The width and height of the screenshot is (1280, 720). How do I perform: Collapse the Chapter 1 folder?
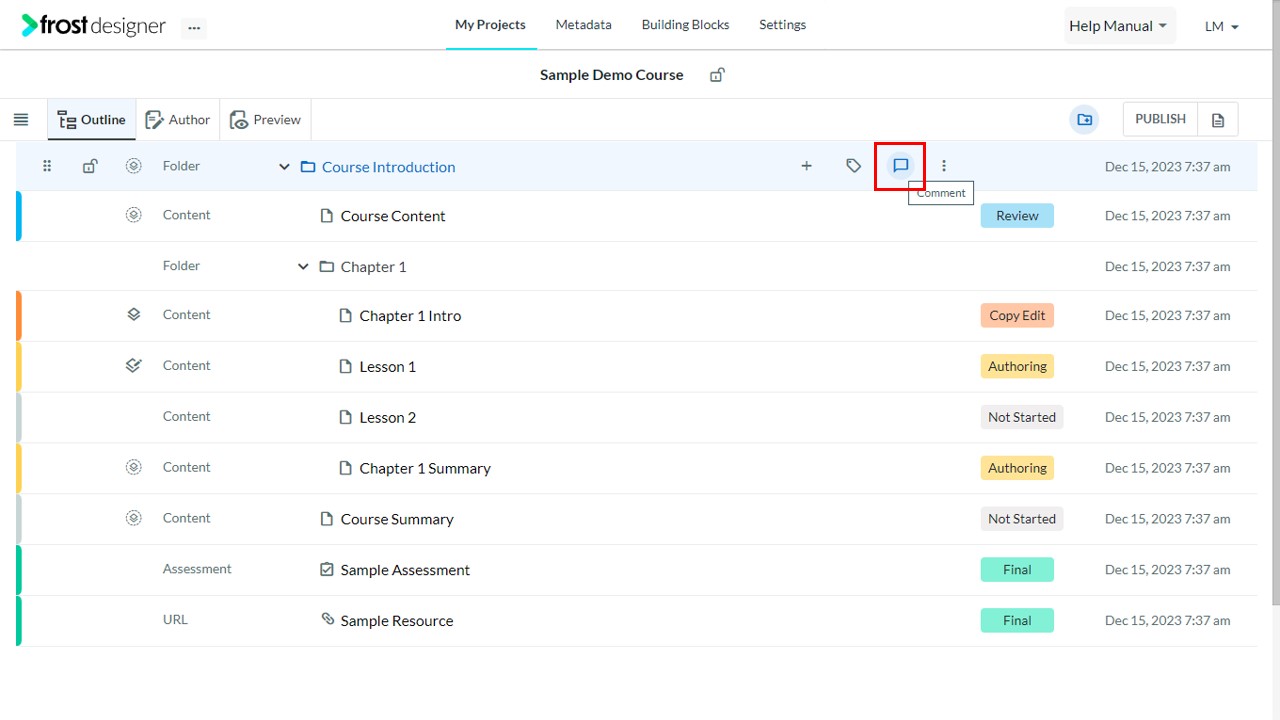click(x=303, y=267)
